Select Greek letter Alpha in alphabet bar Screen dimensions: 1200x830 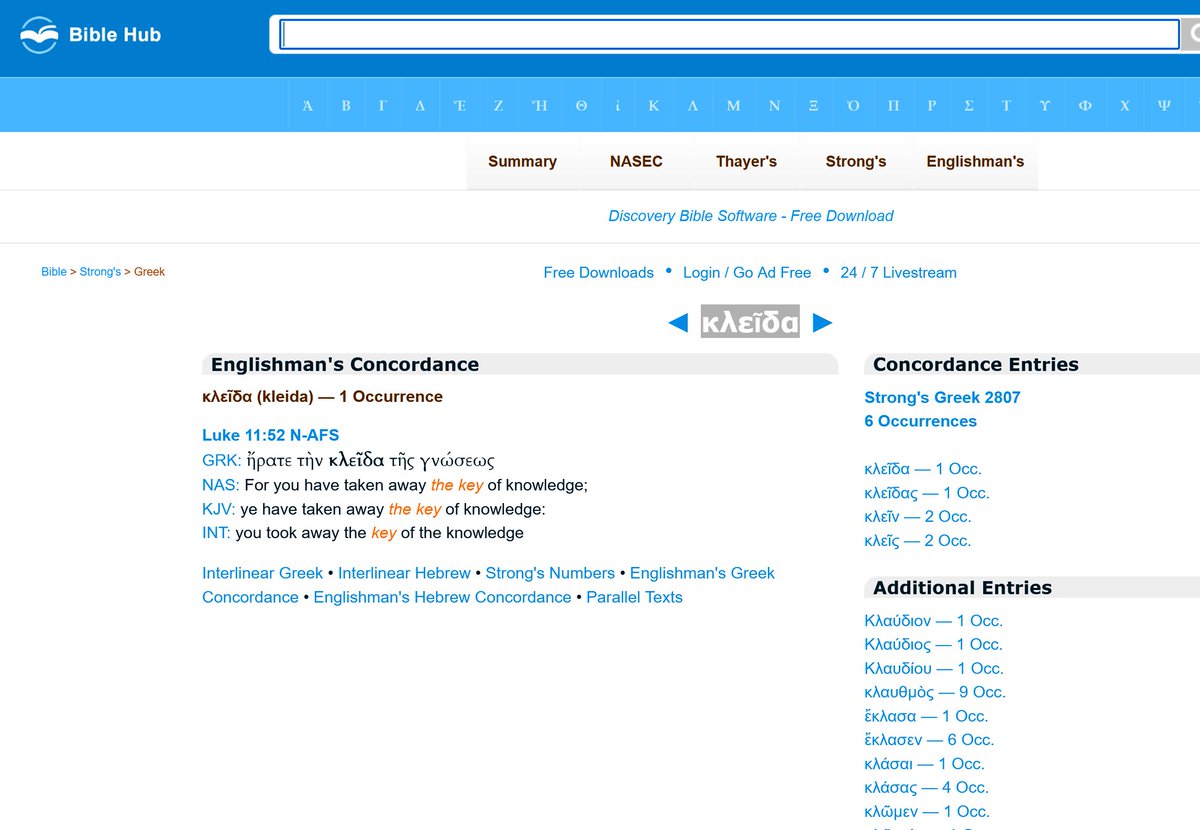click(308, 105)
